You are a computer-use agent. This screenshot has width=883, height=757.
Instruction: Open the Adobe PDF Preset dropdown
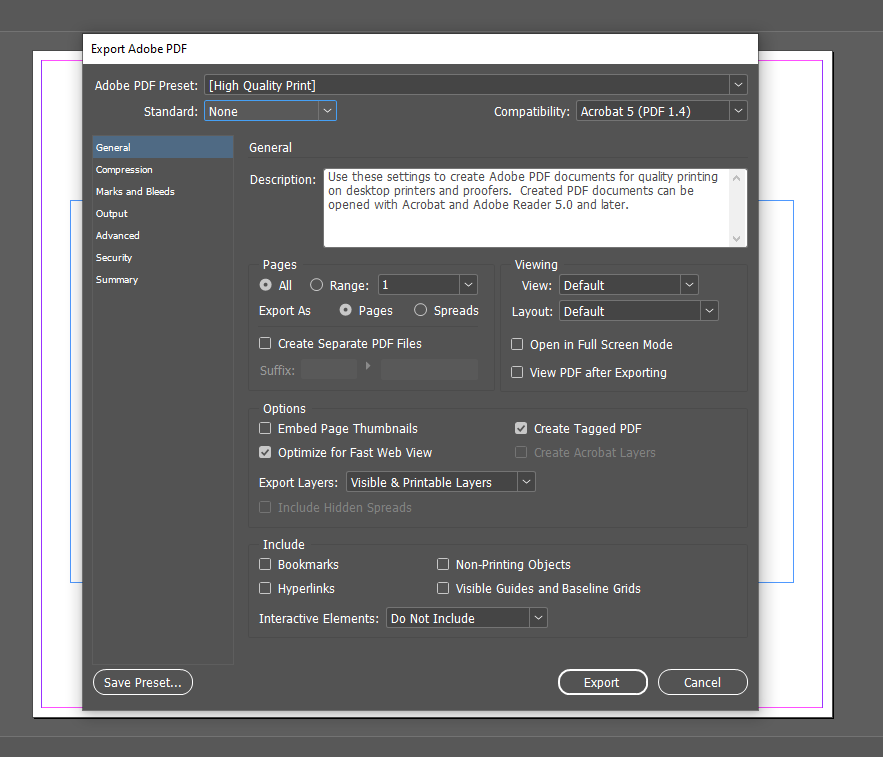tap(476, 85)
